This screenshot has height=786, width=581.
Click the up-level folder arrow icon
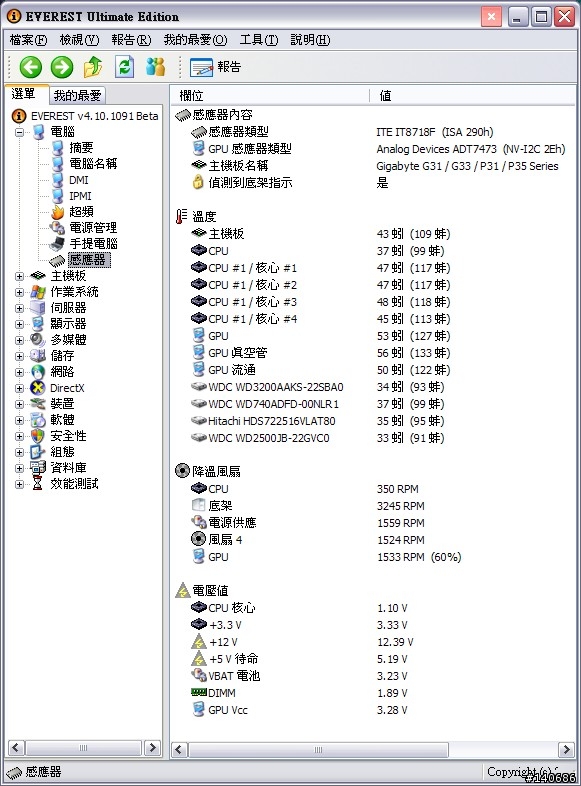point(93,67)
